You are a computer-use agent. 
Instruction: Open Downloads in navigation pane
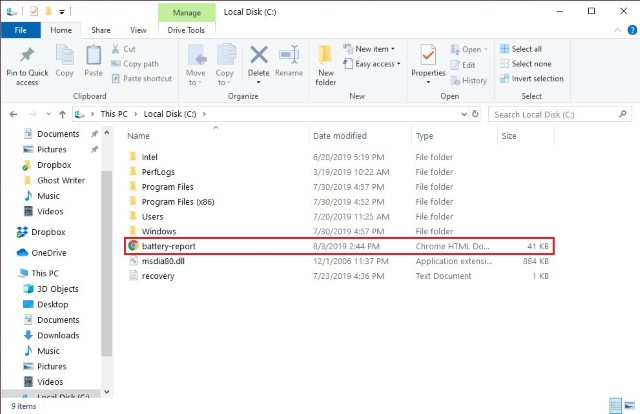tap(51, 335)
